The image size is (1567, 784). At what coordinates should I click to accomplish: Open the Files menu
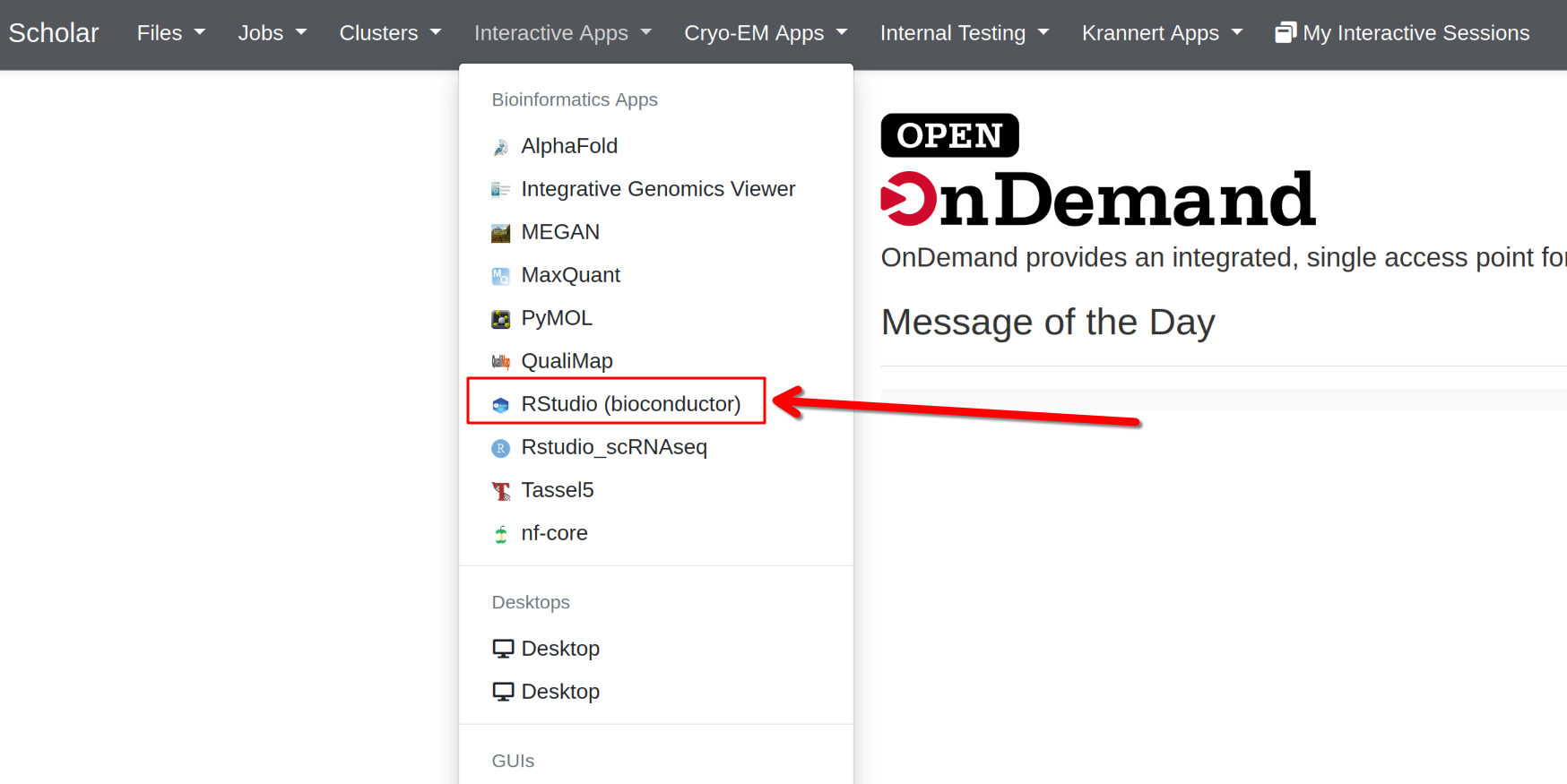point(171,33)
